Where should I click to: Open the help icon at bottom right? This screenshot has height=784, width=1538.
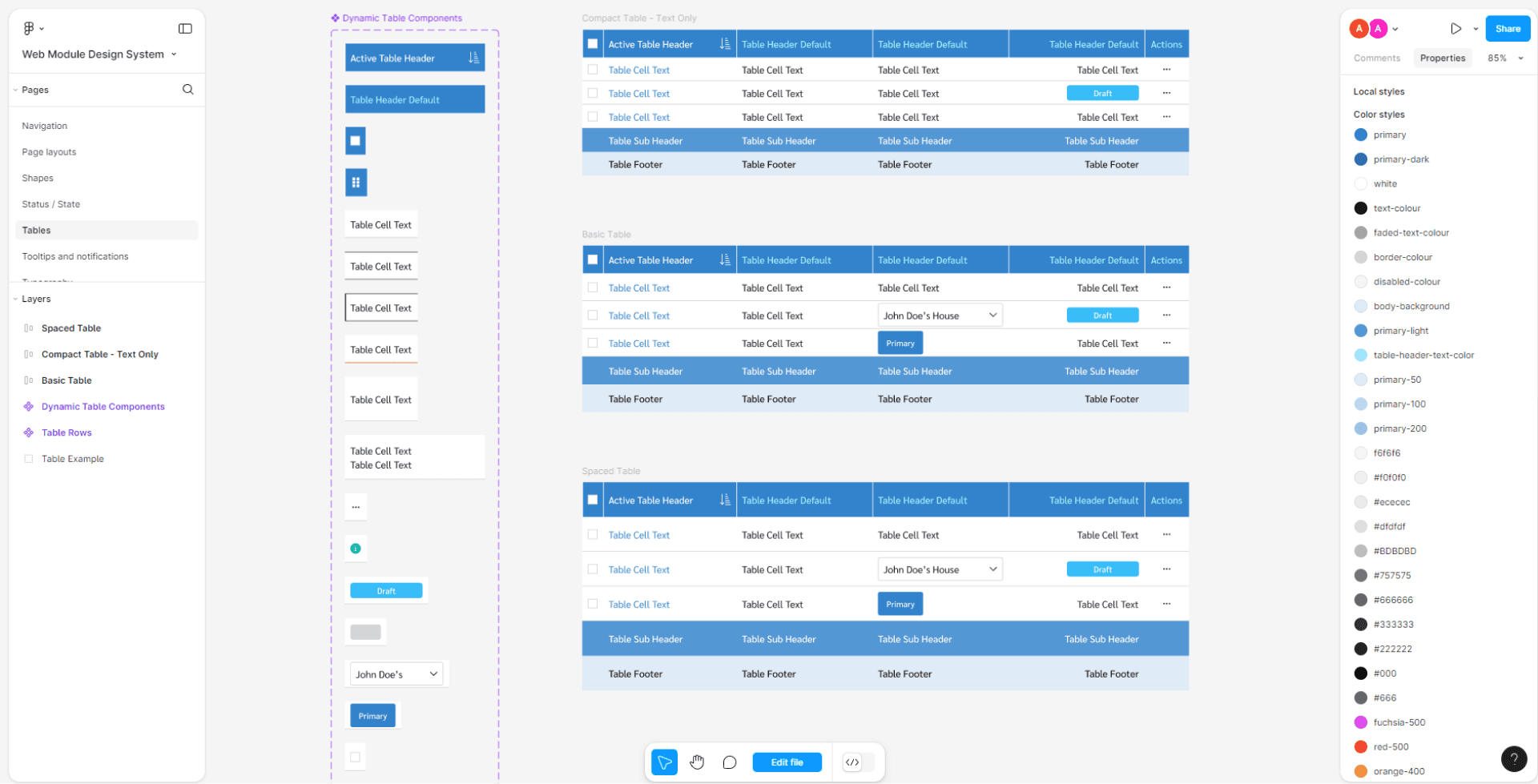tap(1513, 758)
